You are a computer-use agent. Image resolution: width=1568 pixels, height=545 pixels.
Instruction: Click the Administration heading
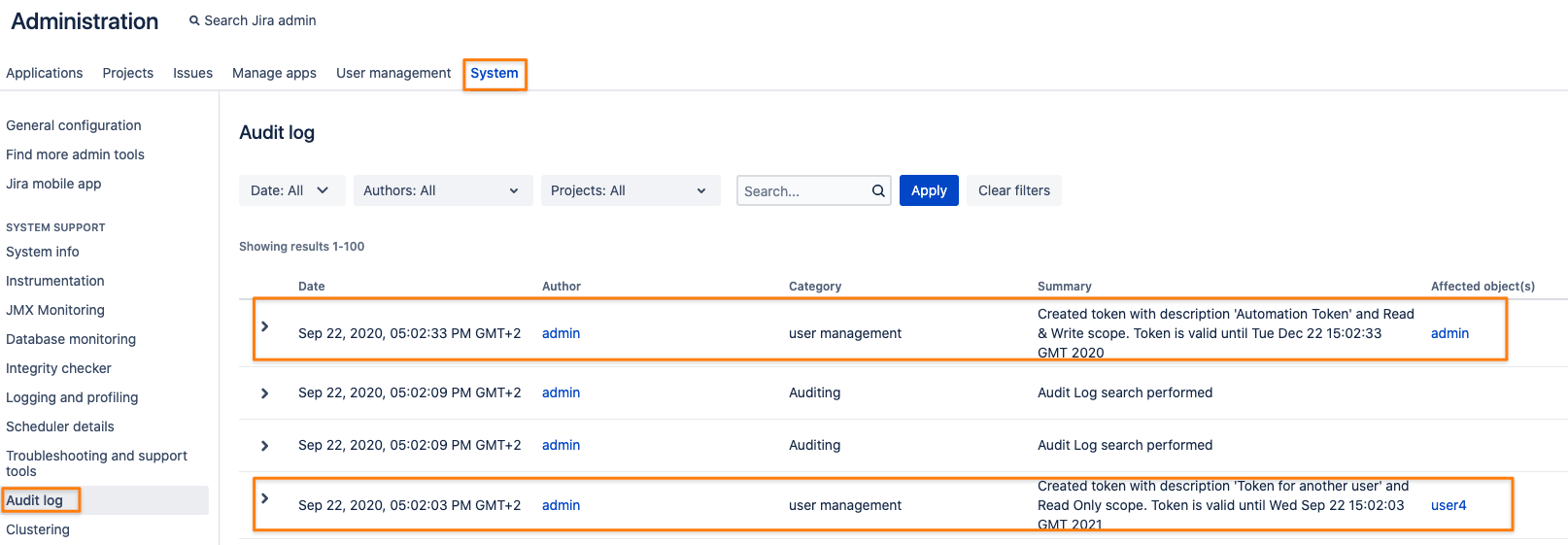coord(85,21)
